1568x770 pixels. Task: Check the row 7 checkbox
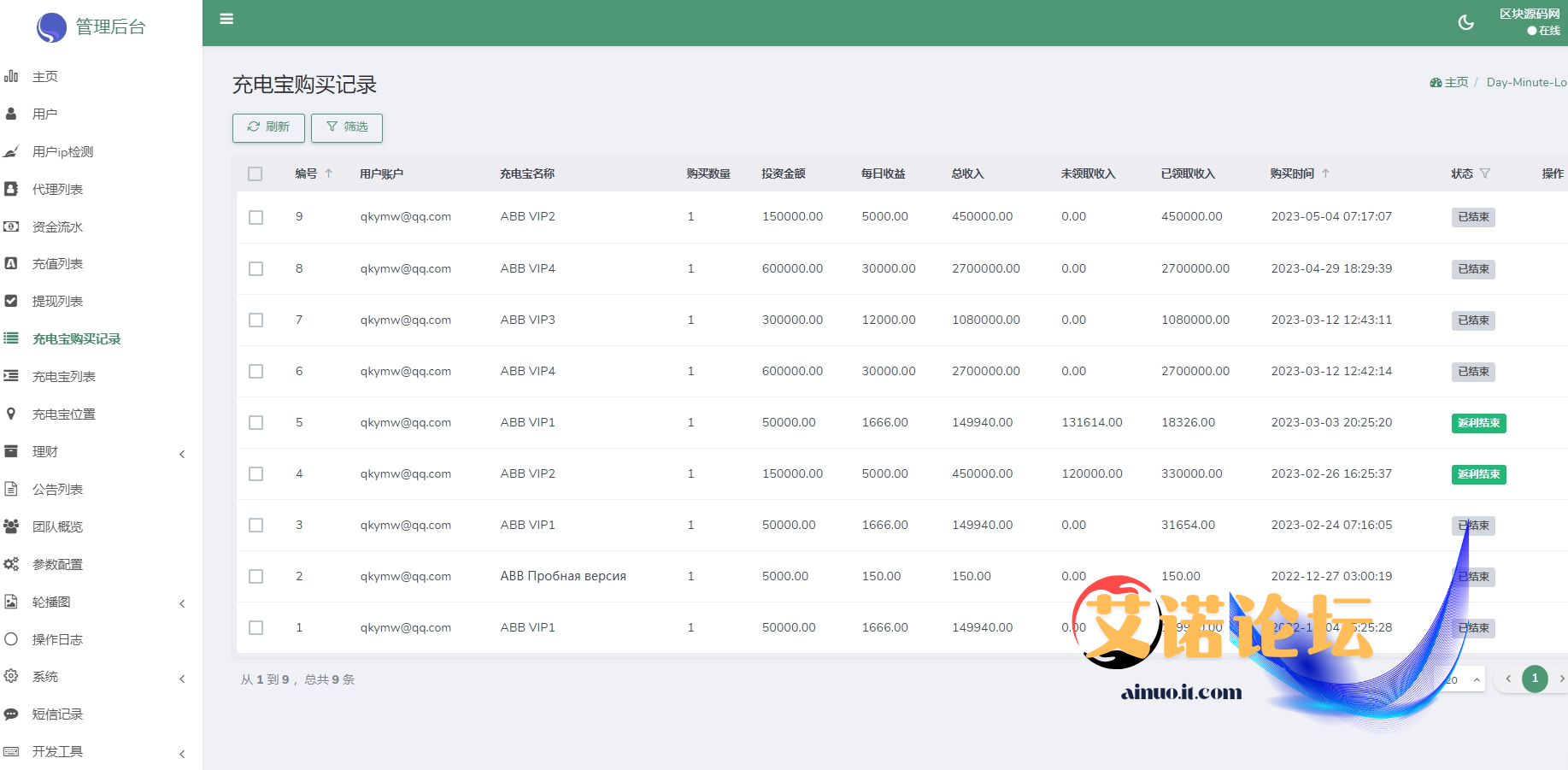tap(255, 320)
